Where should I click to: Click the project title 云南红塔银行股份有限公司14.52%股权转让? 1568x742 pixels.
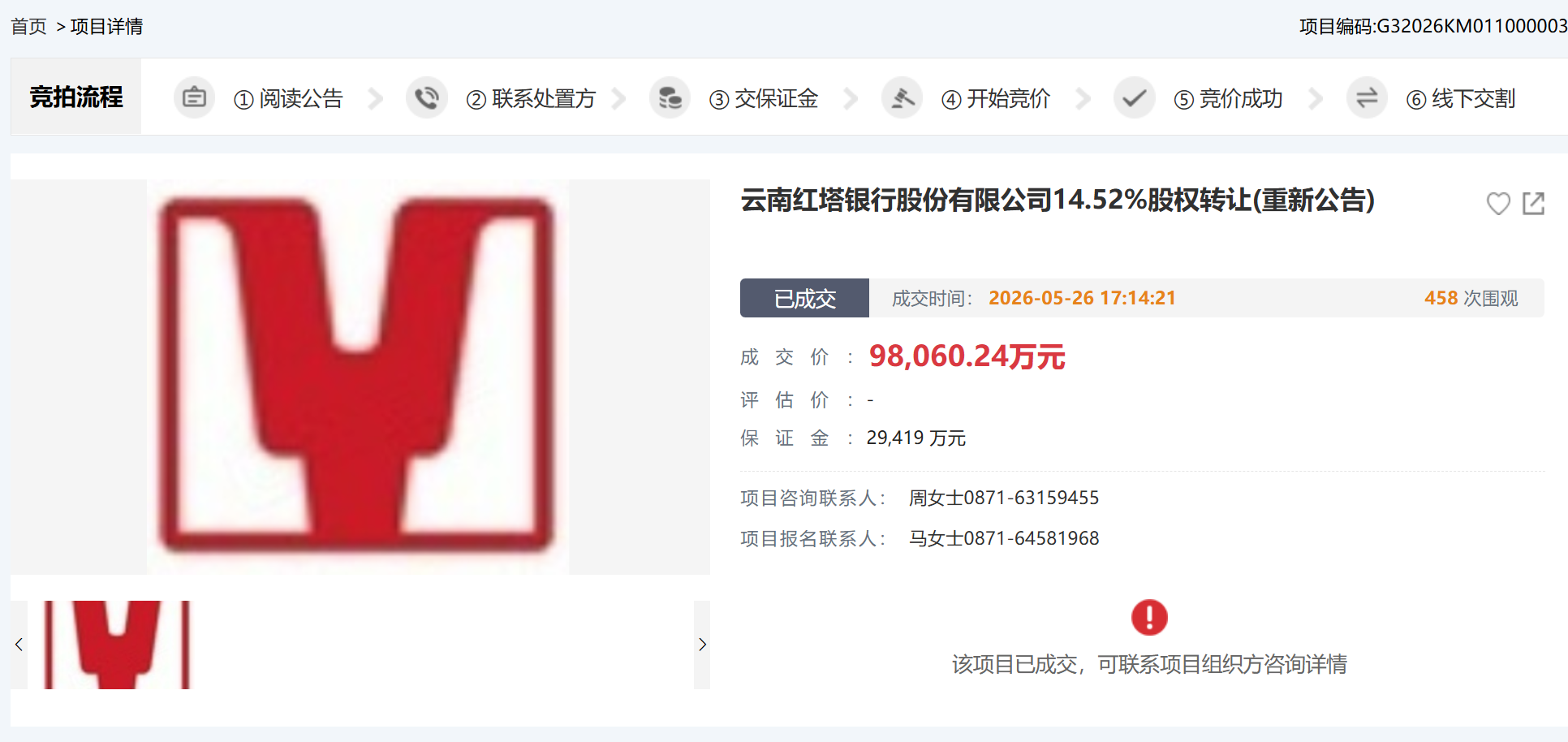(x=1058, y=200)
